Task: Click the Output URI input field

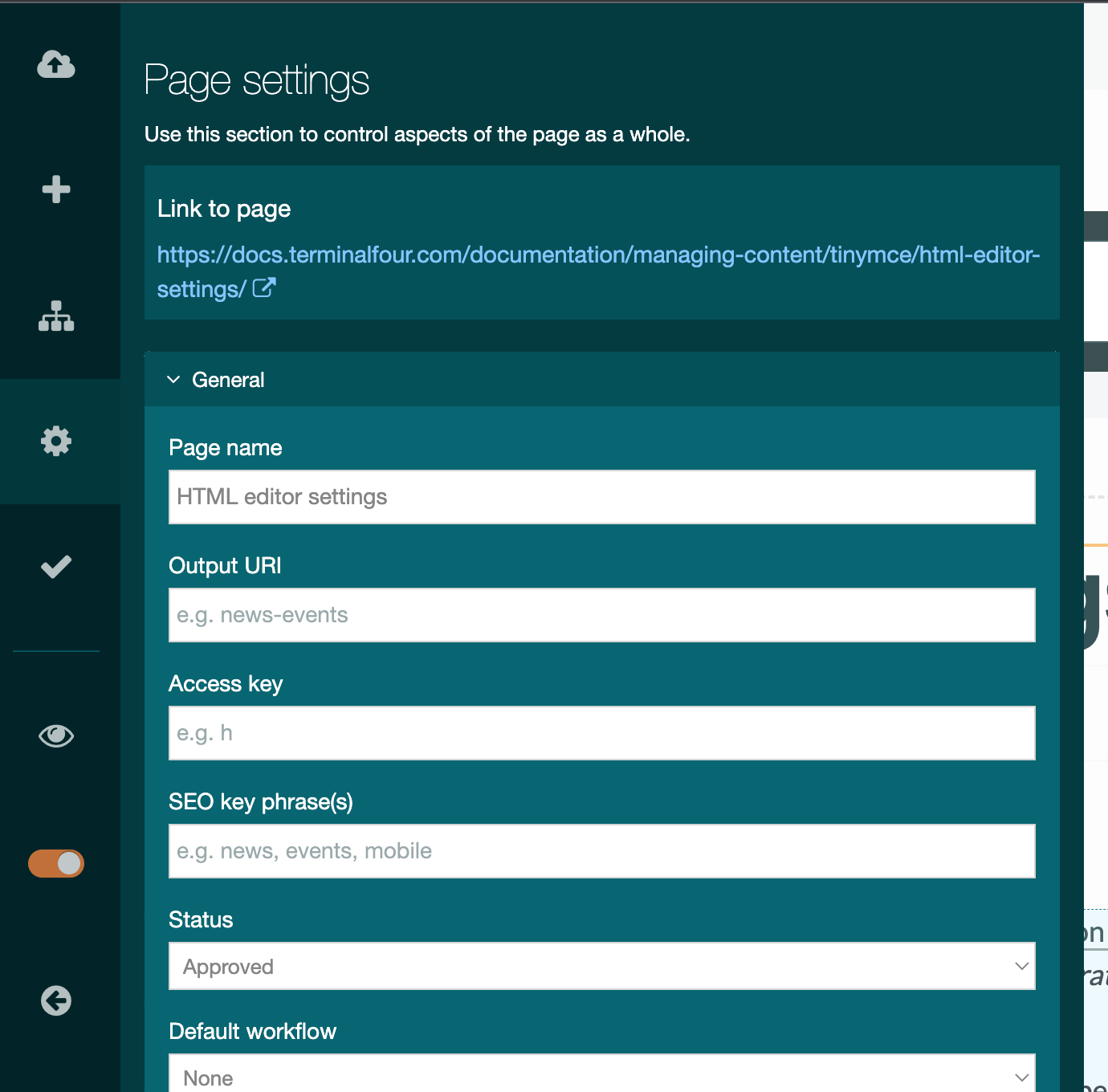Action: pos(601,615)
